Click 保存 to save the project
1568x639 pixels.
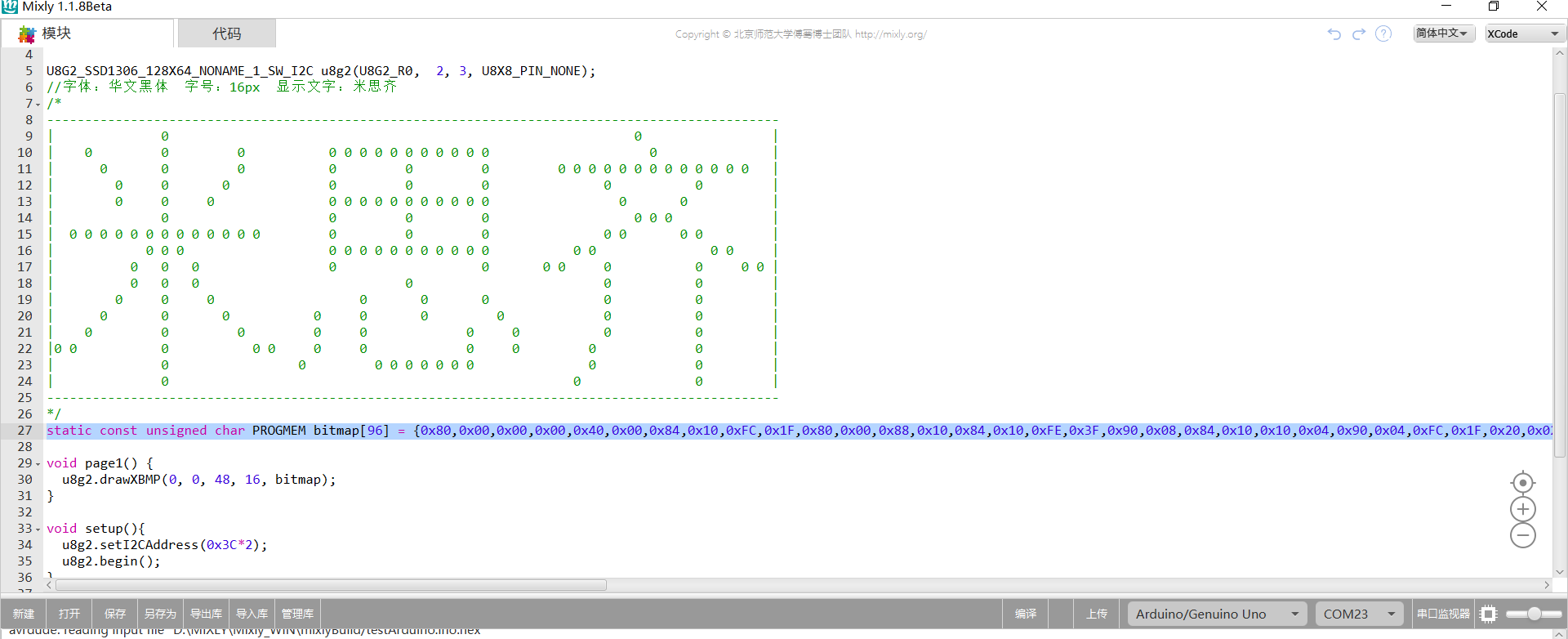pyautogui.click(x=115, y=614)
